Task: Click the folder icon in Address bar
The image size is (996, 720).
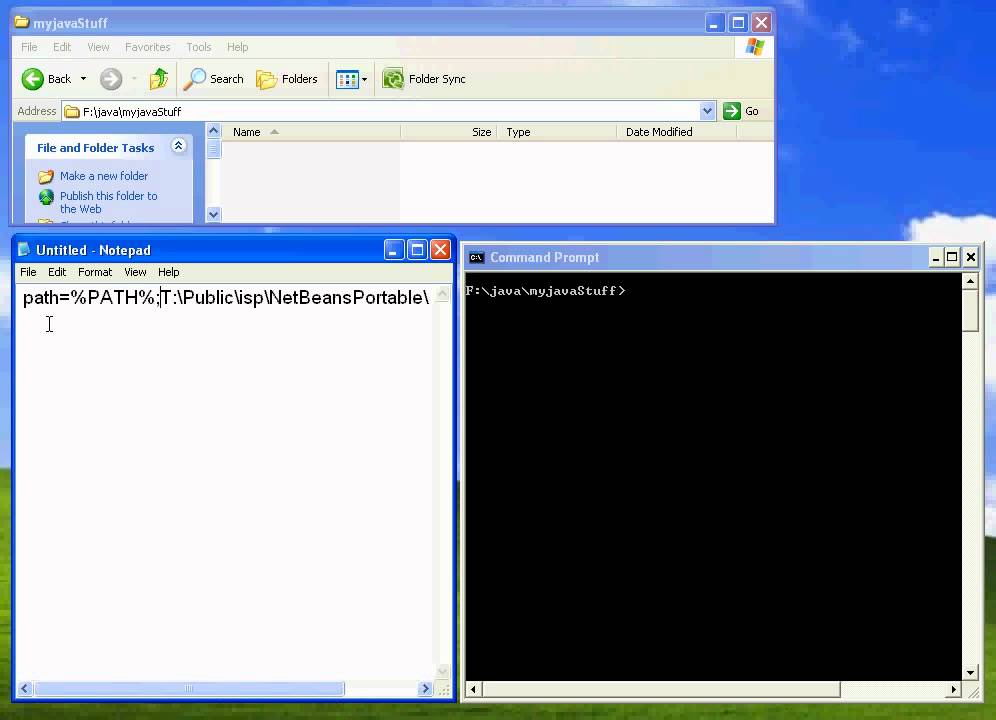Action: pos(72,112)
